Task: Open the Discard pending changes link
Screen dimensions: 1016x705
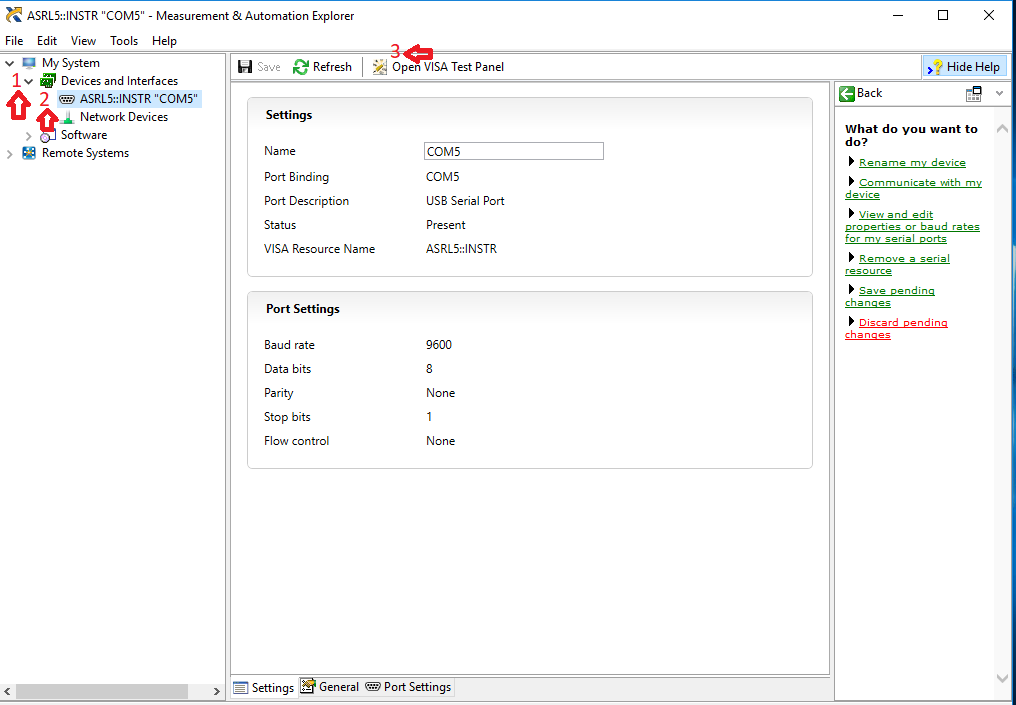Action: coord(896,329)
